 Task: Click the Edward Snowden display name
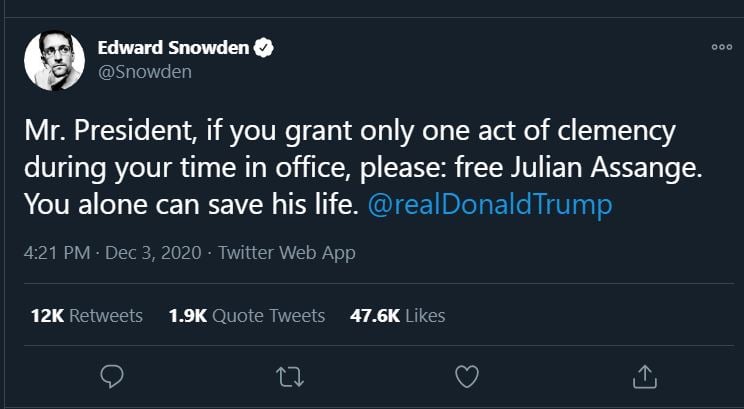[x=175, y=48]
